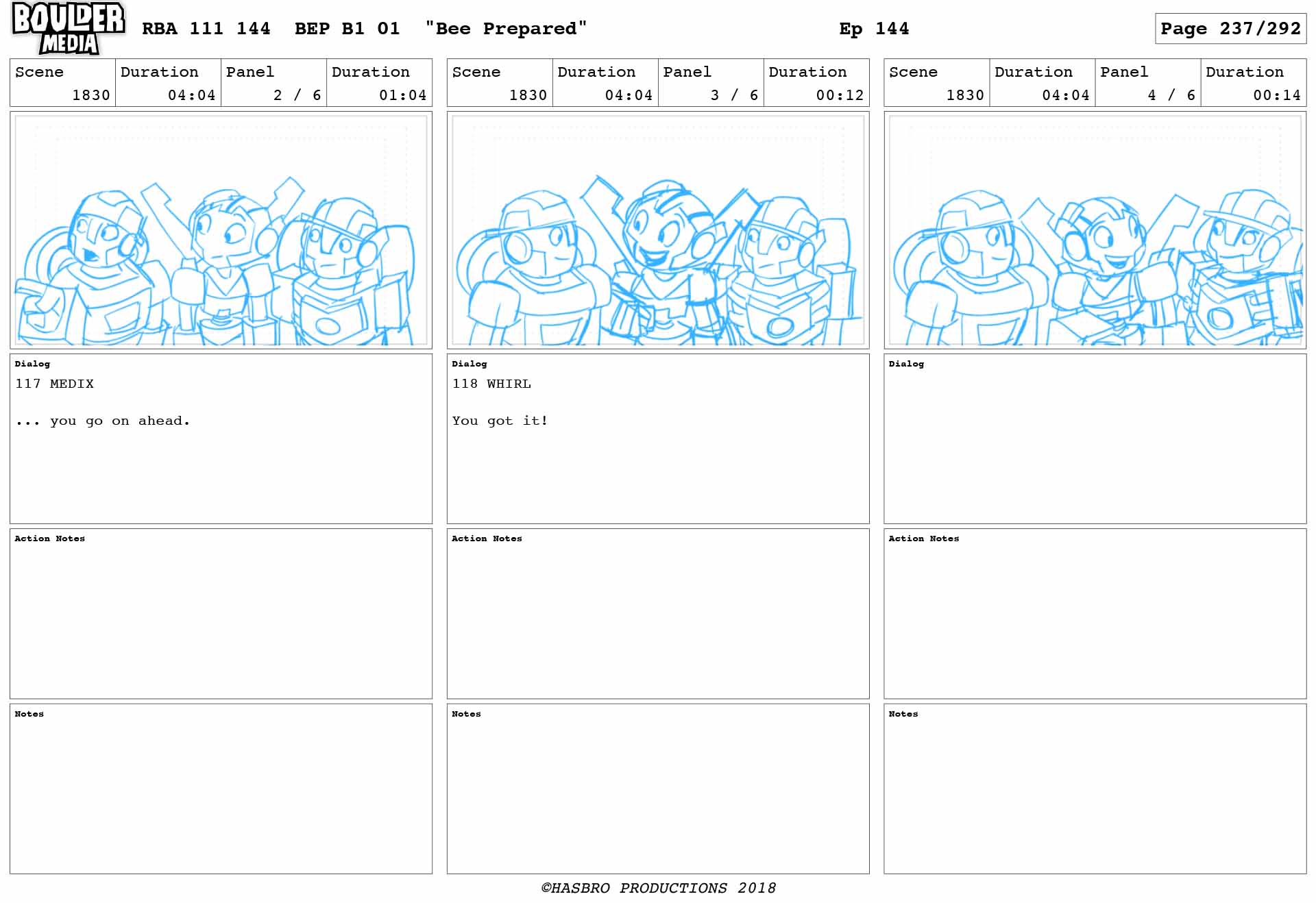
Task: Click the Notes box under panel 4
Action: 1095,789
